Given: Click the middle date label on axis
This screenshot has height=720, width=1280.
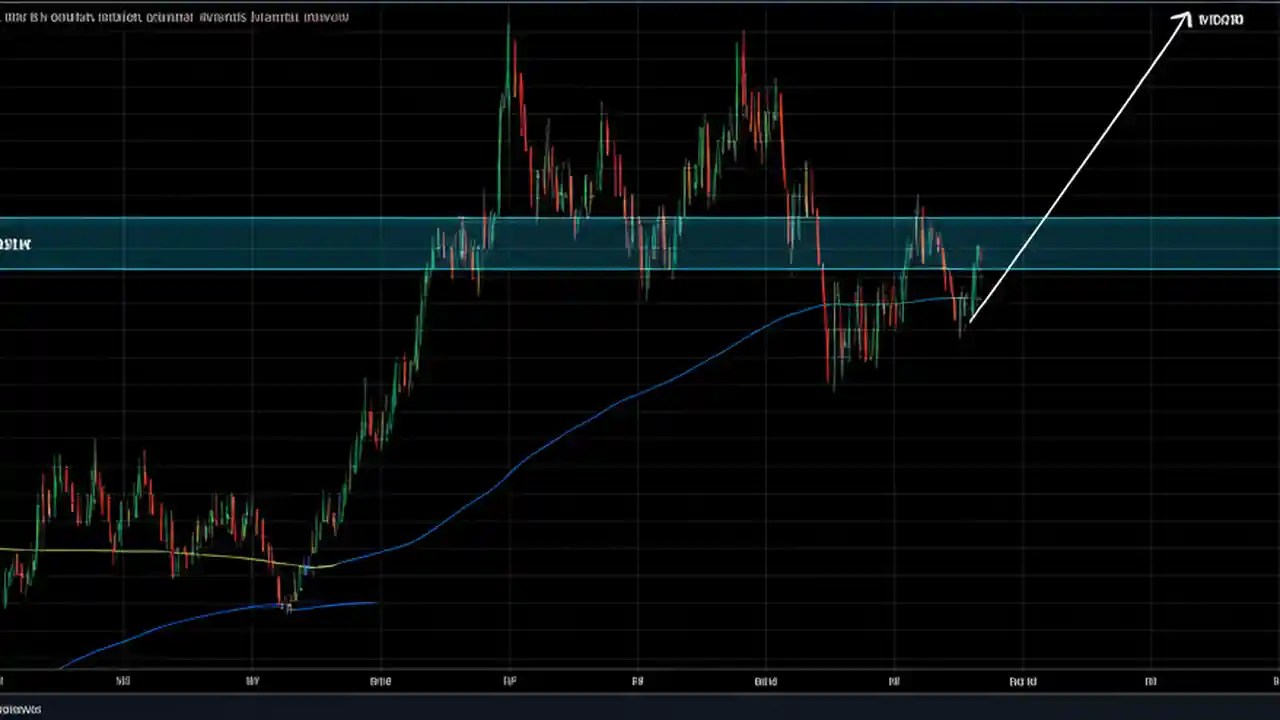Looking at the screenshot, I should [x=637, y=681].
